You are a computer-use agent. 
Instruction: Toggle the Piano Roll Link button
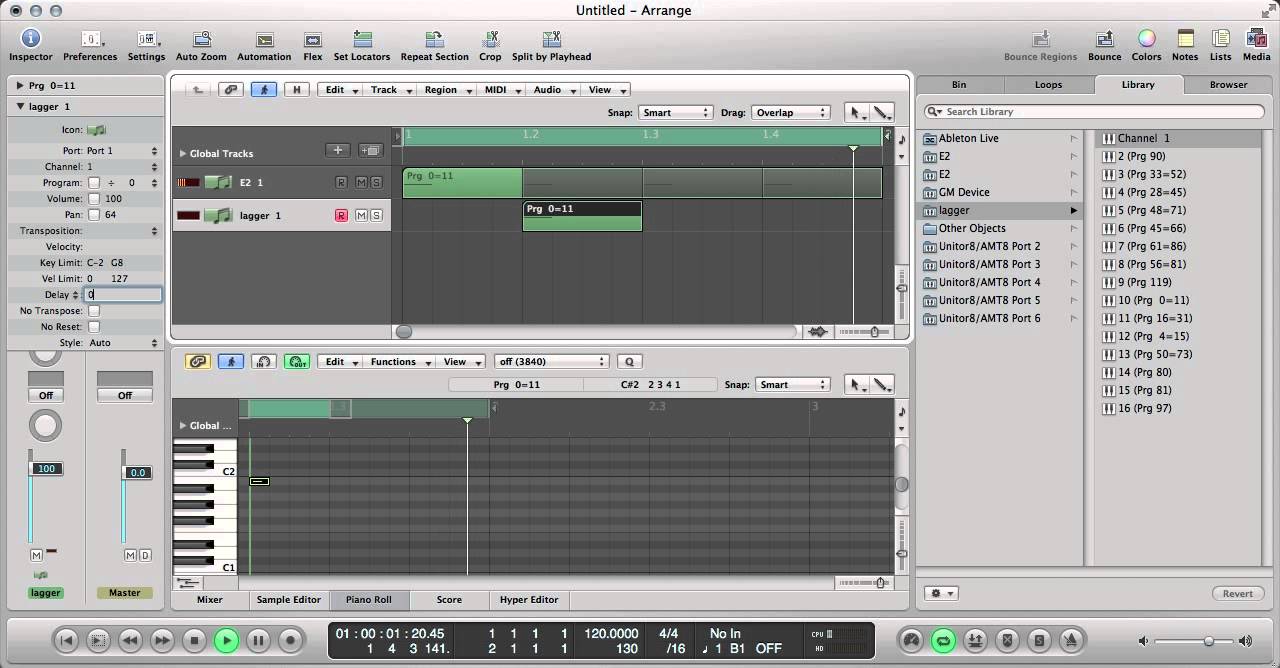pos(198,362)
